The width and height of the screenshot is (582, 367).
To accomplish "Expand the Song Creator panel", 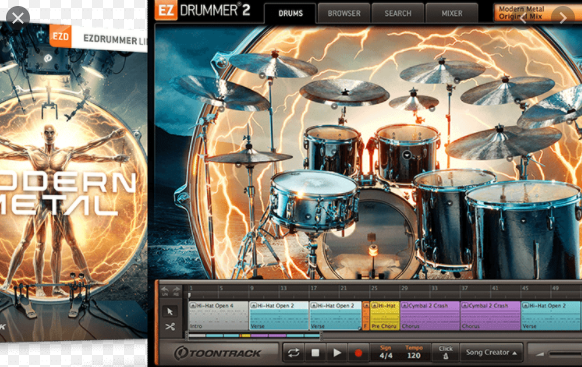I will (x=491, y=353).
